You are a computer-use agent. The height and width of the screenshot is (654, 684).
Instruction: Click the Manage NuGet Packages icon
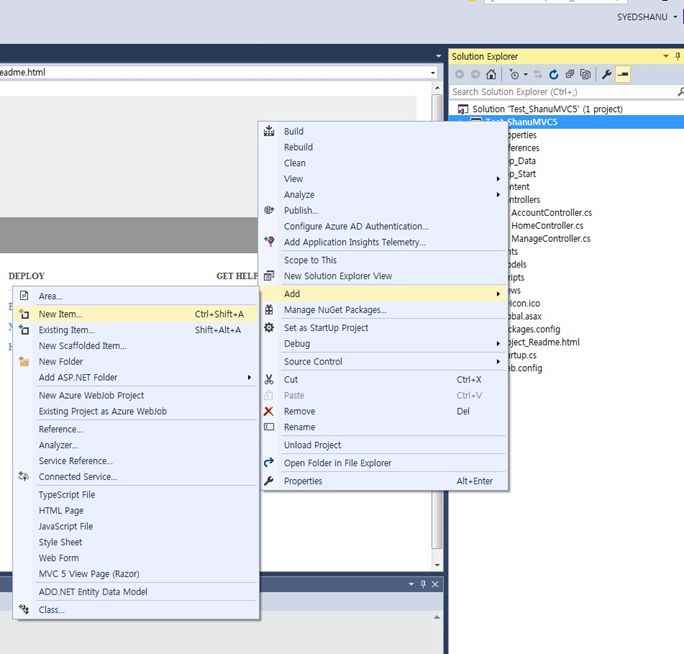(269, 310)
